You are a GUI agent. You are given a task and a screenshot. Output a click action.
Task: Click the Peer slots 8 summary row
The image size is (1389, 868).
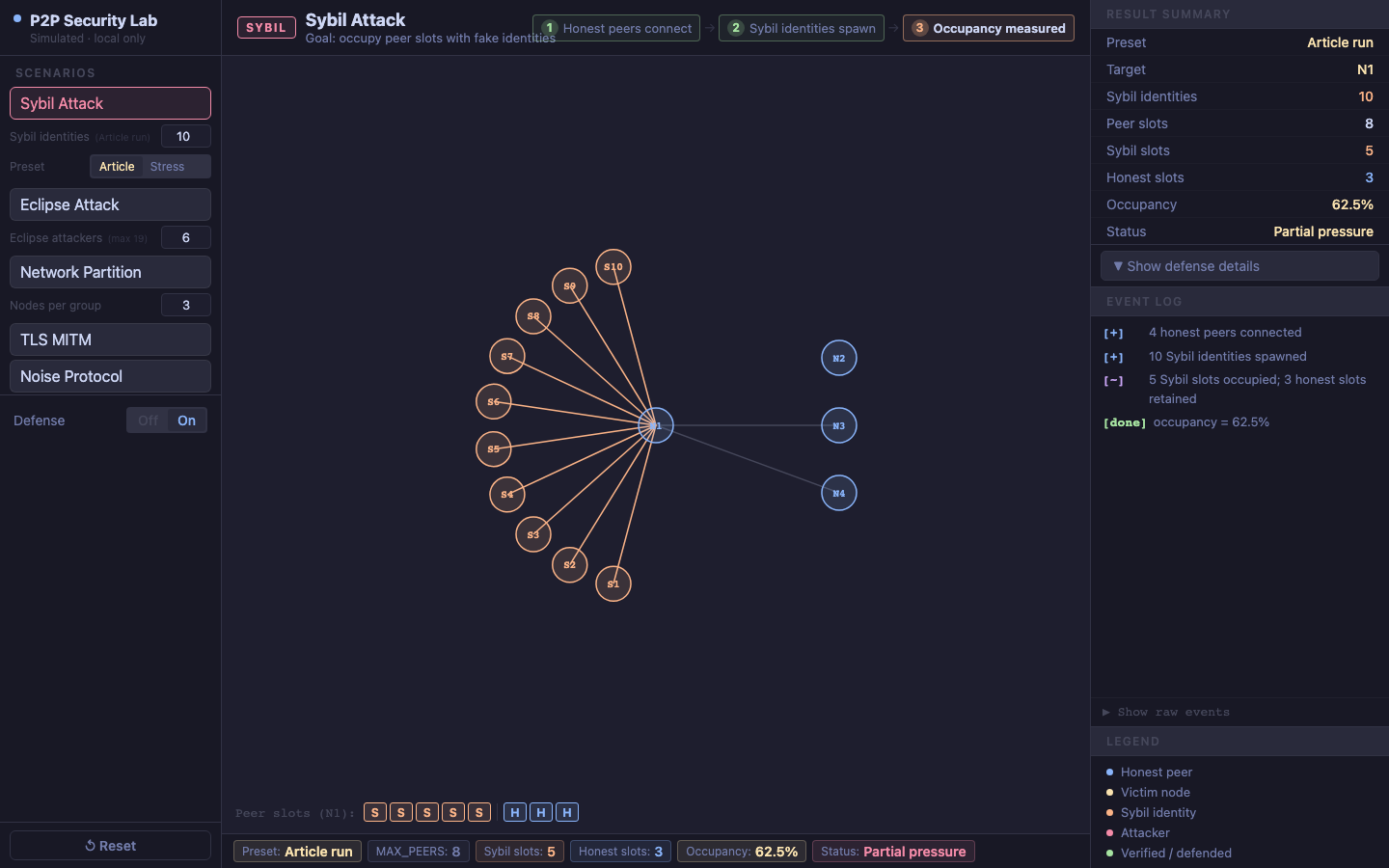pos(1239,123)
